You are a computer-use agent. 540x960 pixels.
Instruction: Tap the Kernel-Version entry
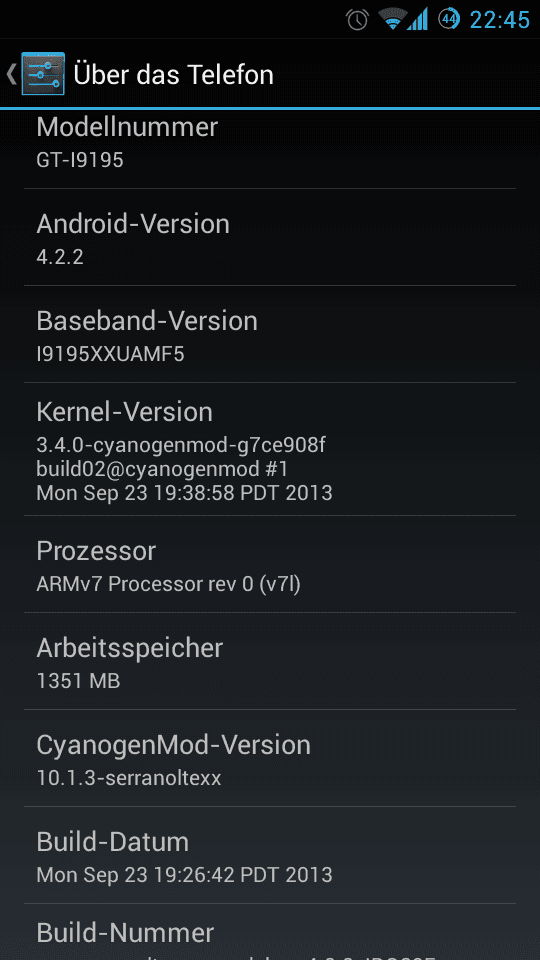tap(270, 449)
